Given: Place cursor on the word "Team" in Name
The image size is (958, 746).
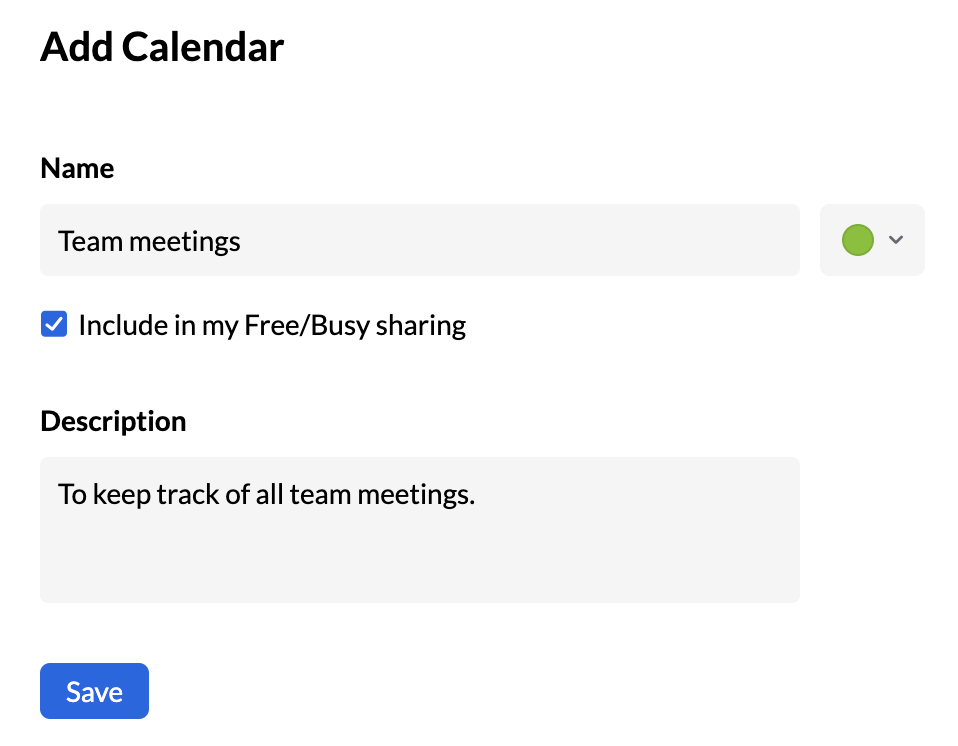Looking at the screenshot, I should pos(91,241).
